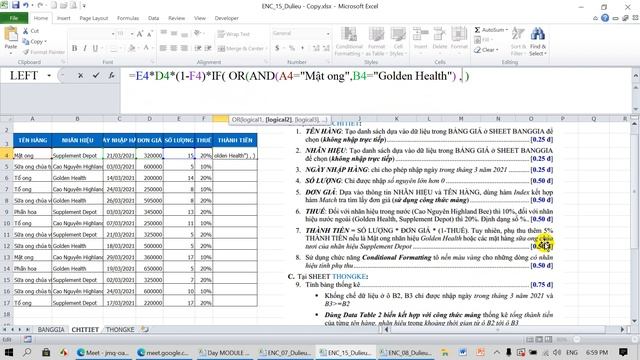Click the taskbar search magnifier icon
This screenshot has height=360, width=640.
pyautogui.click(x=27, y=352)
